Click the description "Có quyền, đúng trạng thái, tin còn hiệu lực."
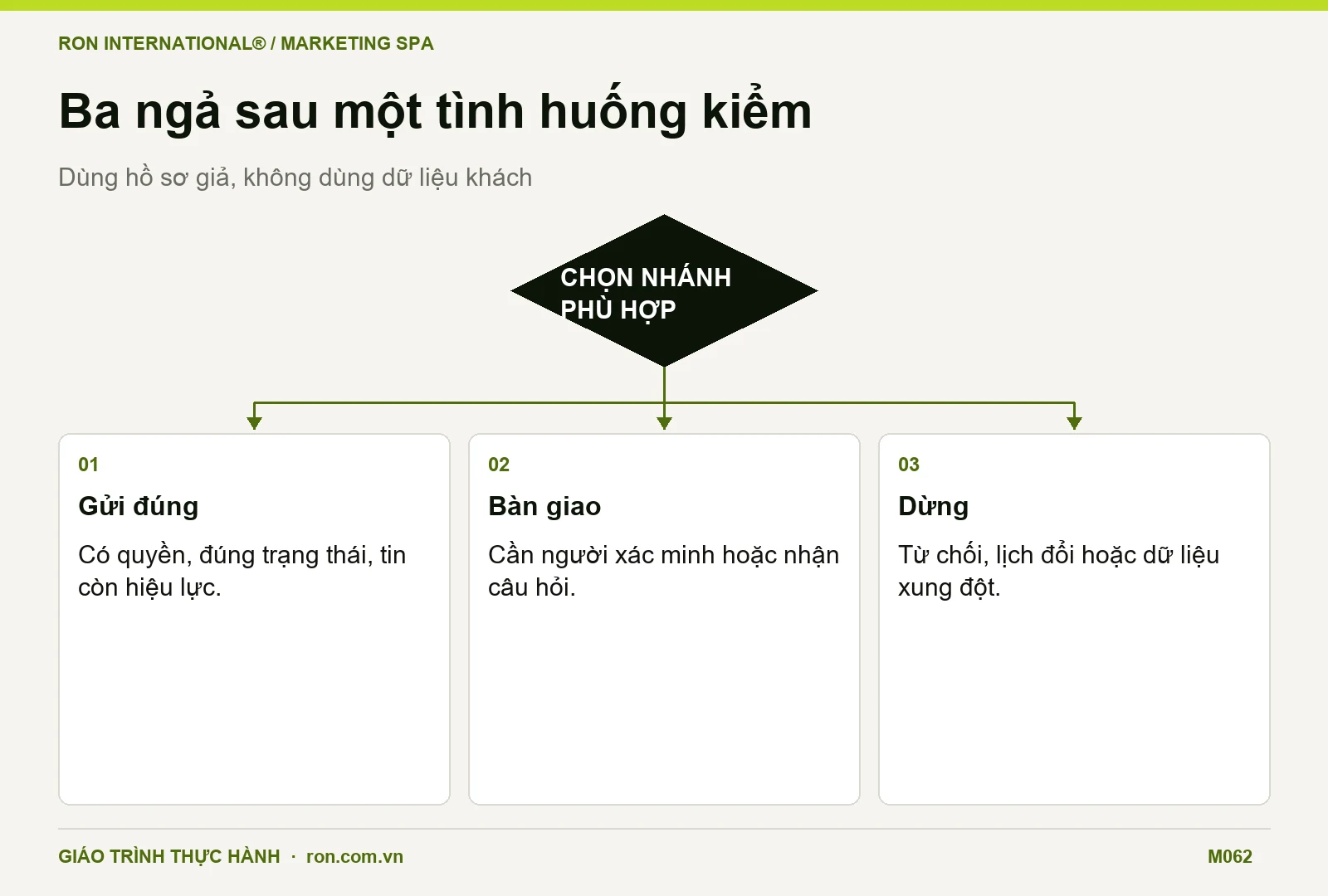 (242, 571)
